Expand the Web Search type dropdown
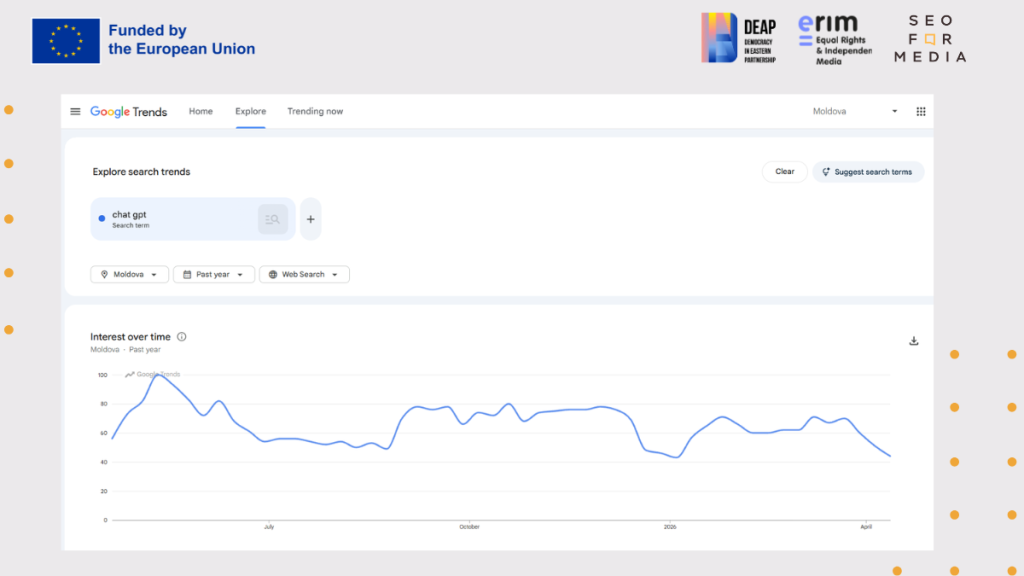1024x576 pixels. coord(304,274)
